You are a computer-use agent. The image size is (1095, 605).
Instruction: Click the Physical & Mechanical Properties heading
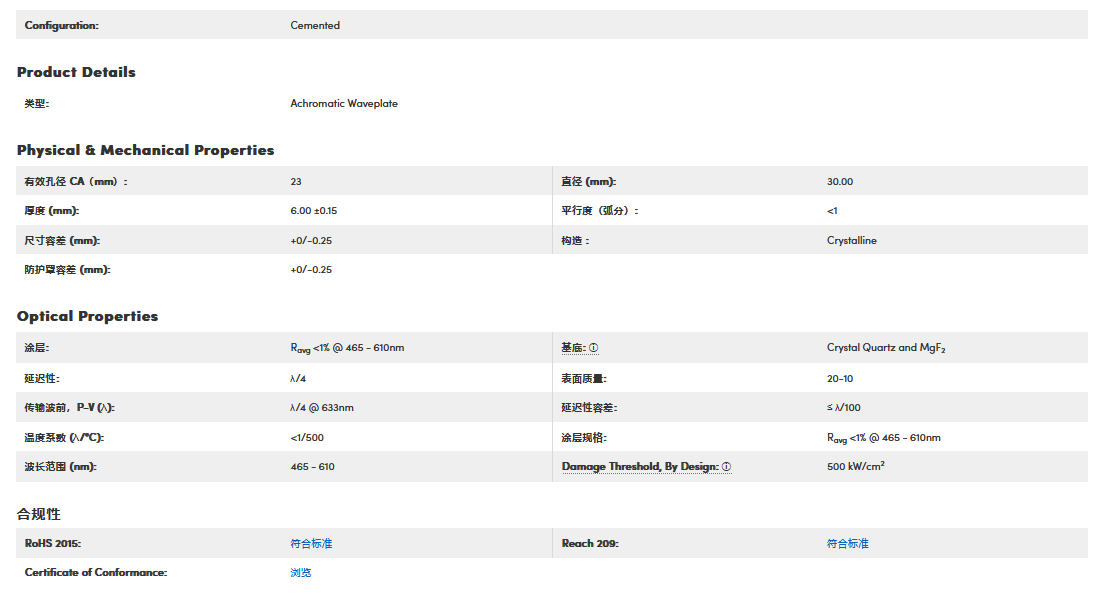coord(145,150)
